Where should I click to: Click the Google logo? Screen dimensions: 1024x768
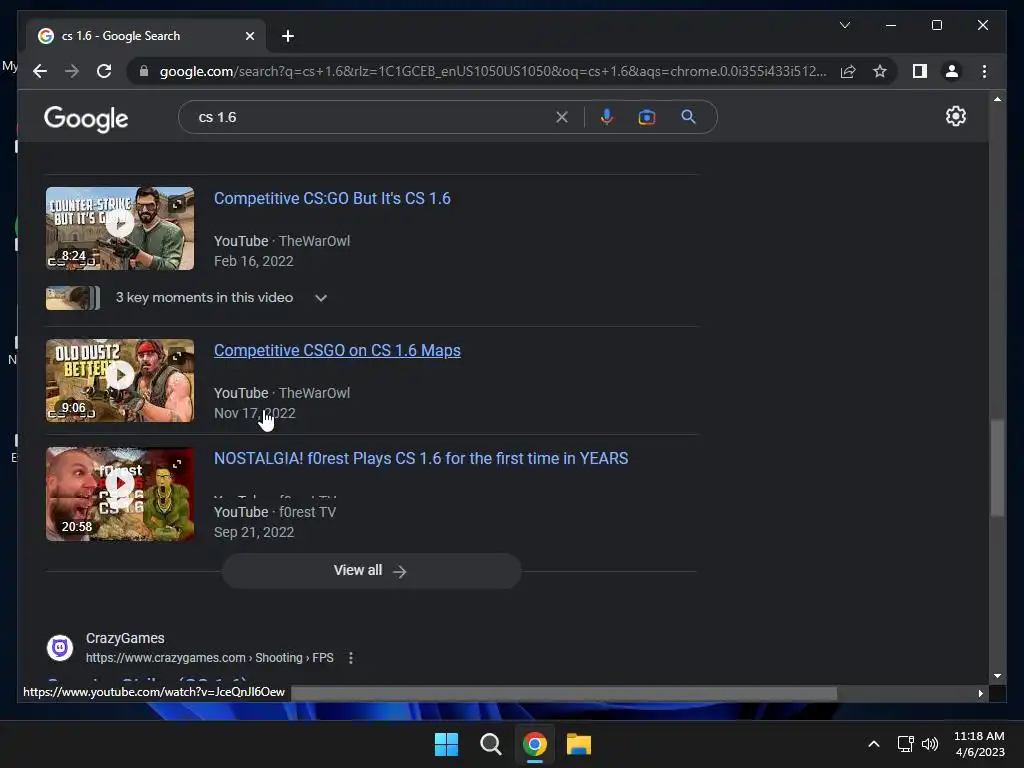86,118
